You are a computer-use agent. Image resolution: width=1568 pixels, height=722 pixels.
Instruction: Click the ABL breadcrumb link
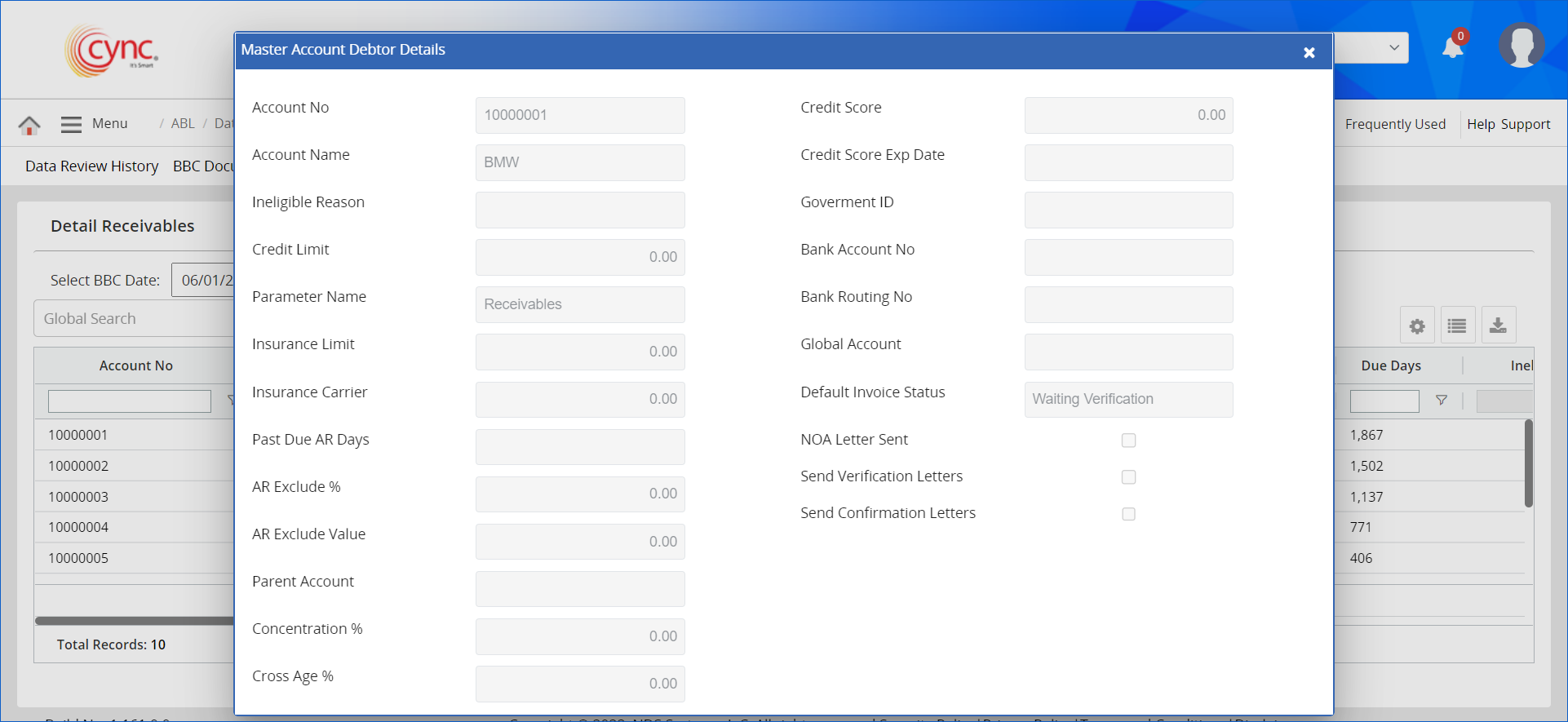183,123
